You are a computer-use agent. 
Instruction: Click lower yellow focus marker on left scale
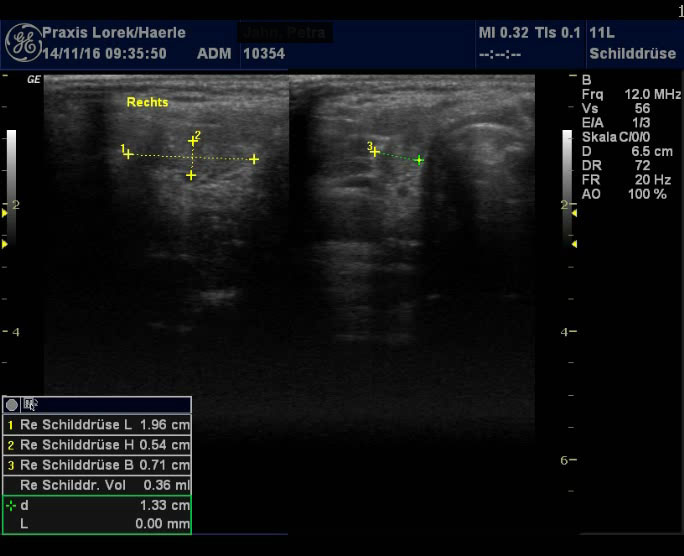pos(4,243)
